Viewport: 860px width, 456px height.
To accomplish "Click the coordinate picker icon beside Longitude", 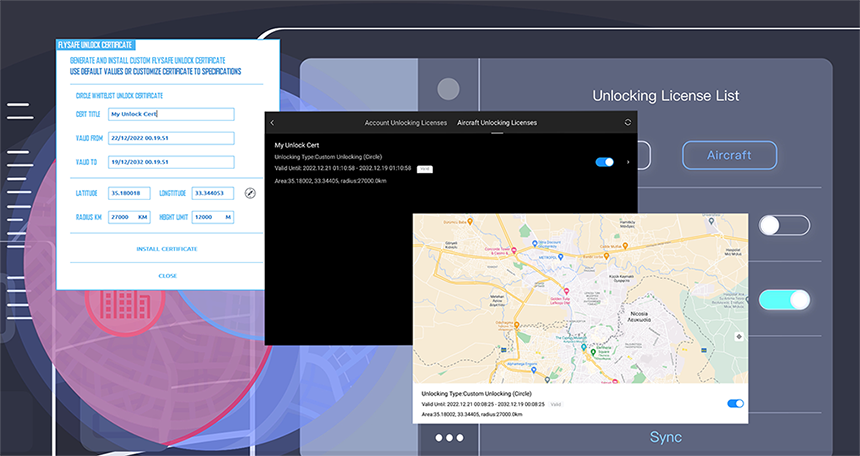I will (x=250, y=193).
